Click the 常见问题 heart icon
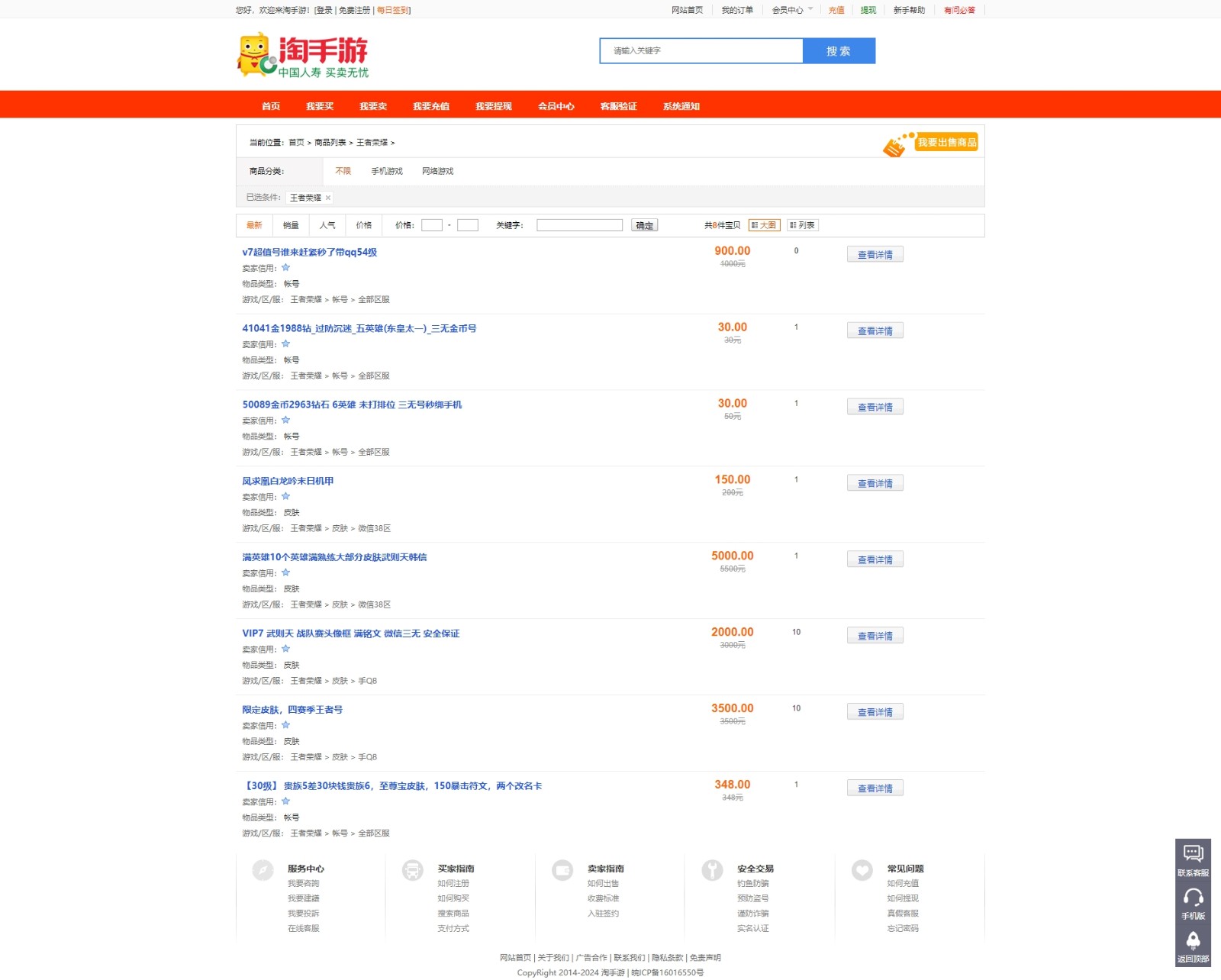Image resolution: width=1221 pixels, height=980 pixels. [862, 870]
